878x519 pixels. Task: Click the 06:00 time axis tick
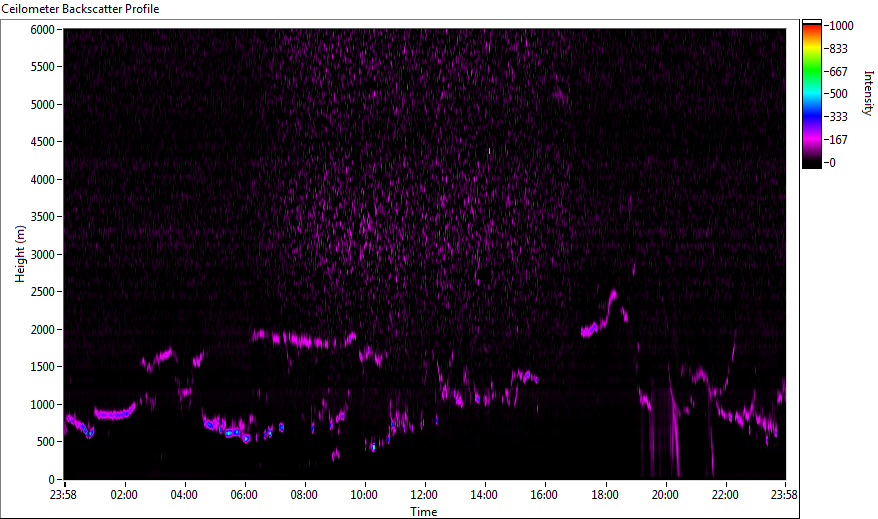244,495
